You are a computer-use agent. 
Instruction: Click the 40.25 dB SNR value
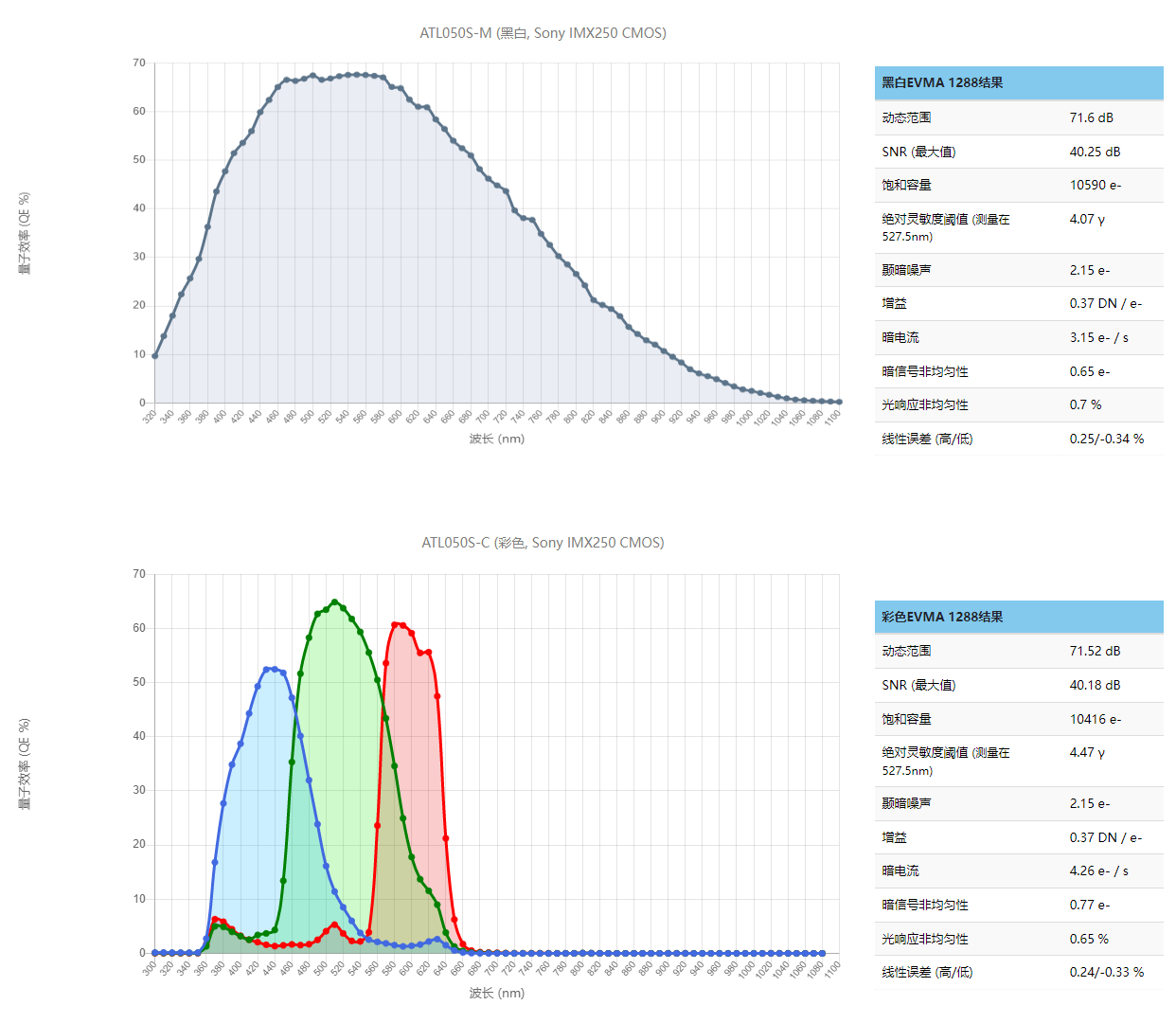(x=1095, y=152)
